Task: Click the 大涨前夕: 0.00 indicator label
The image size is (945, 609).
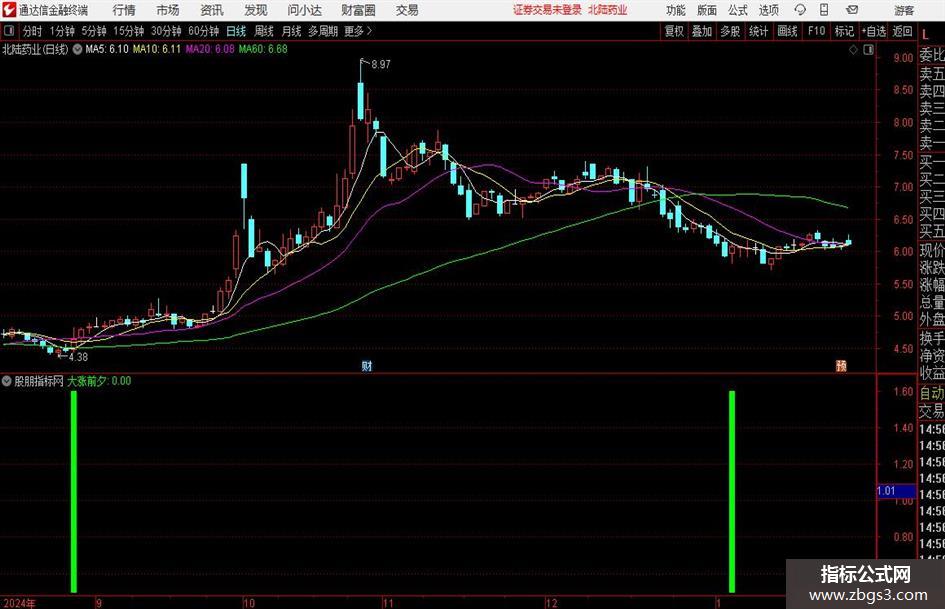Action: coord(99,381)
